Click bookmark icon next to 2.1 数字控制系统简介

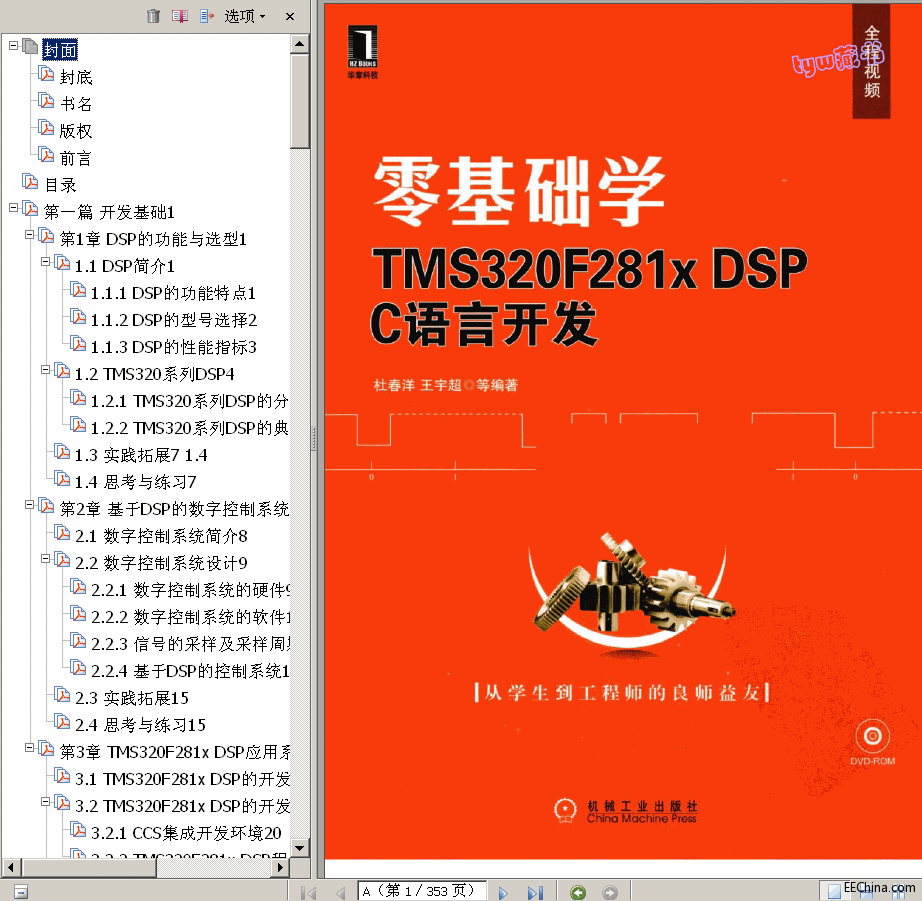(62, 532)
